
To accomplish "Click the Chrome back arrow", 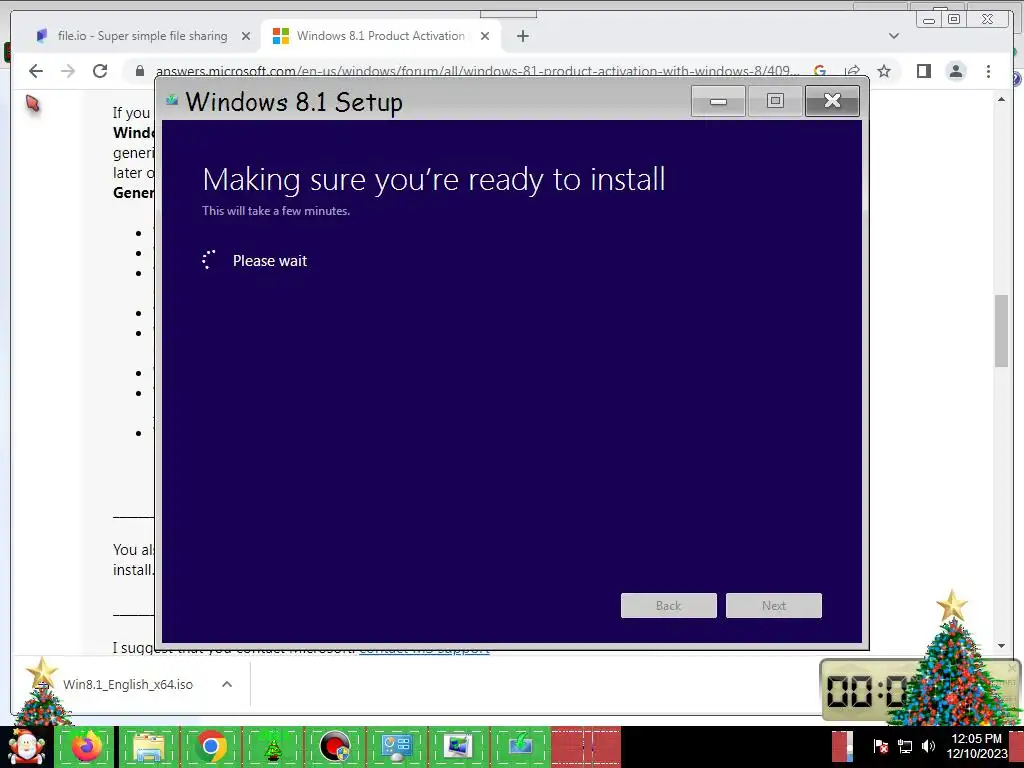I will coord(36,71).
